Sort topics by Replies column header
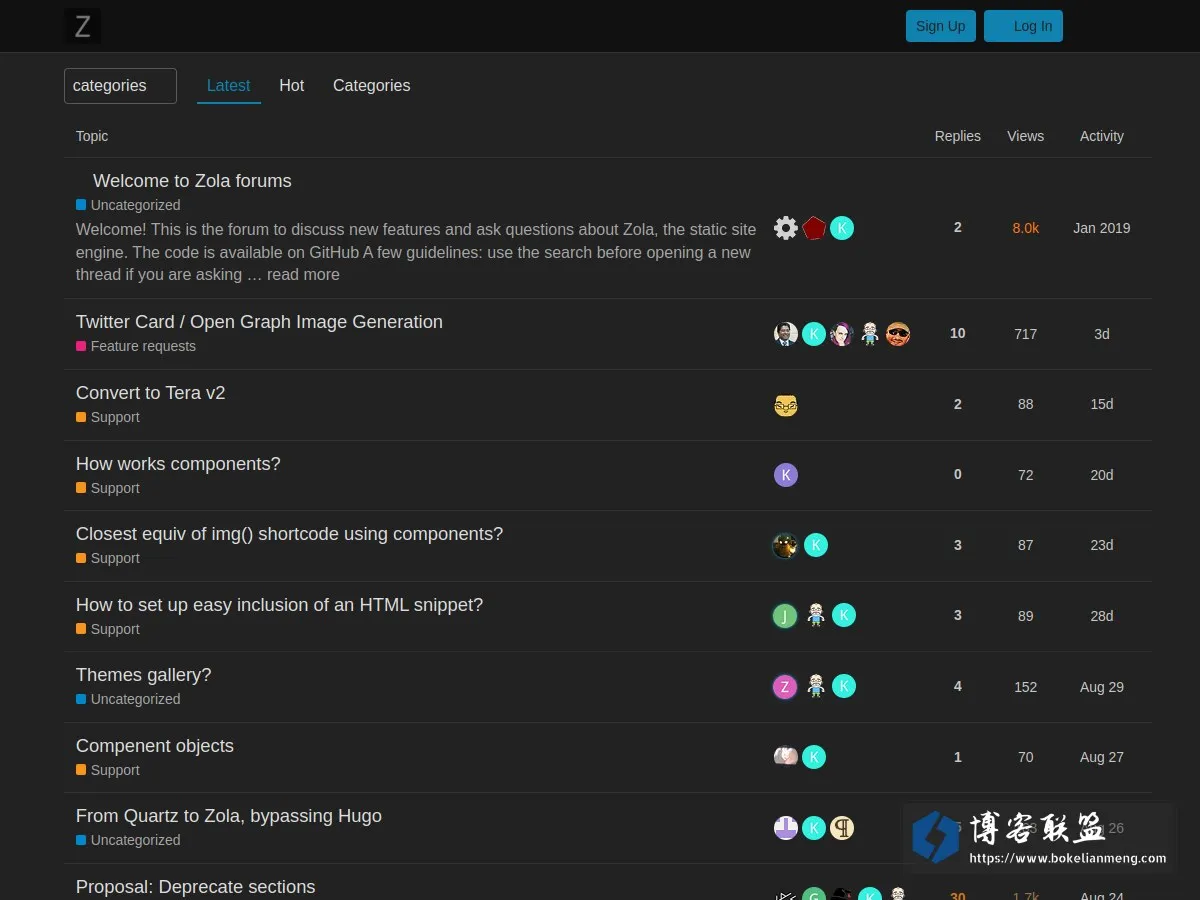Image resolution: width=1200 pixels, height=900 pixels. pos(958,136)
